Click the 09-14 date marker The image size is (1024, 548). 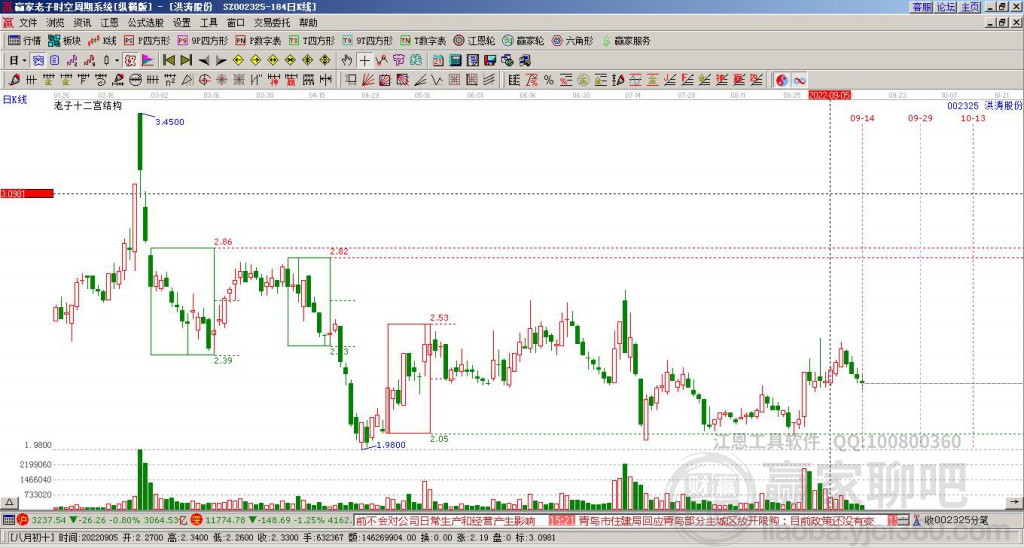tap(862, 118)
